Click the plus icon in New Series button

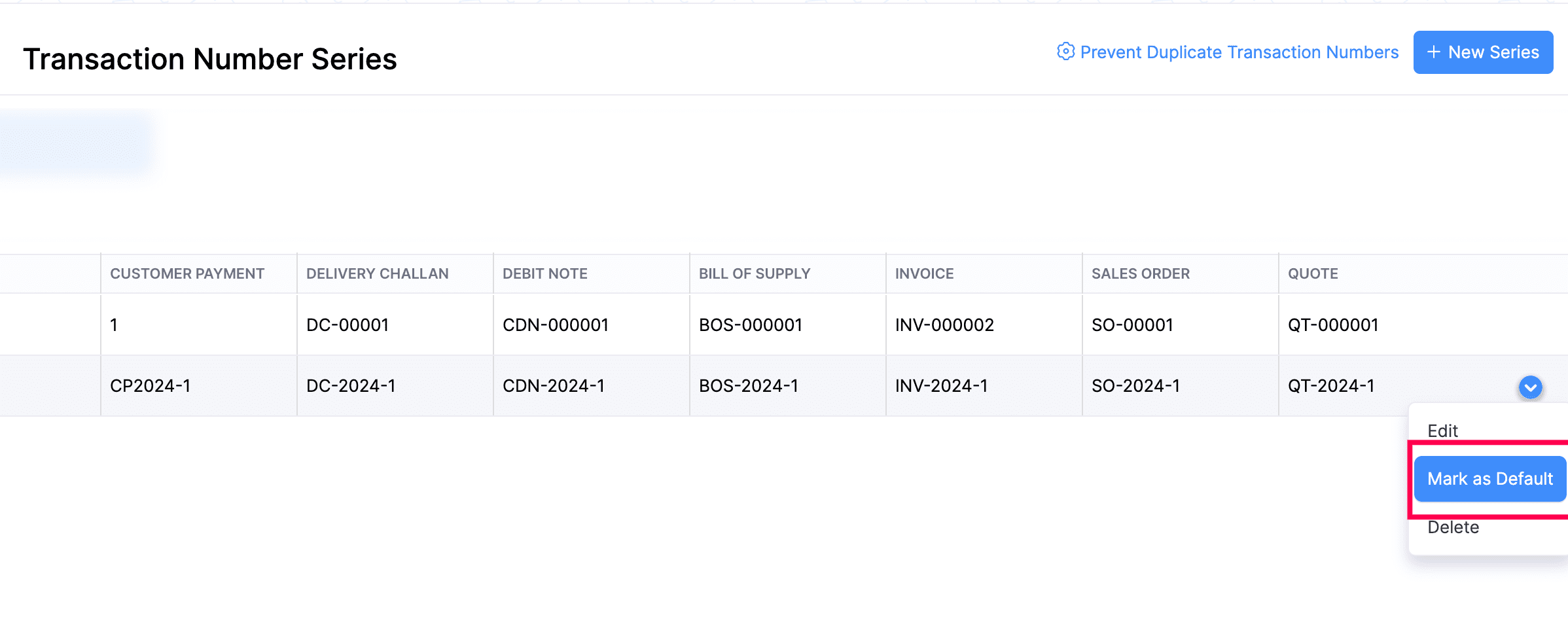[1433, 52]
